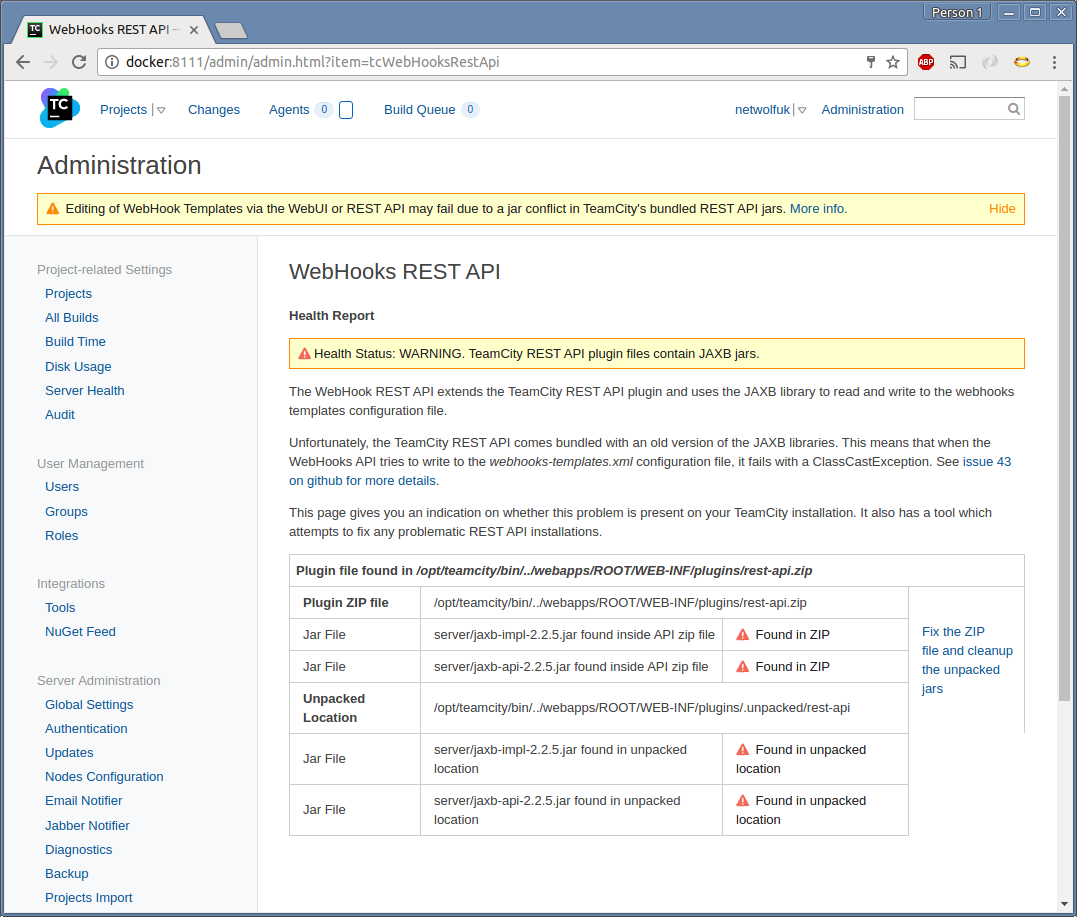Open the Agents page
This screenshot has height=917, width=1077.
[x=288, y=110]
